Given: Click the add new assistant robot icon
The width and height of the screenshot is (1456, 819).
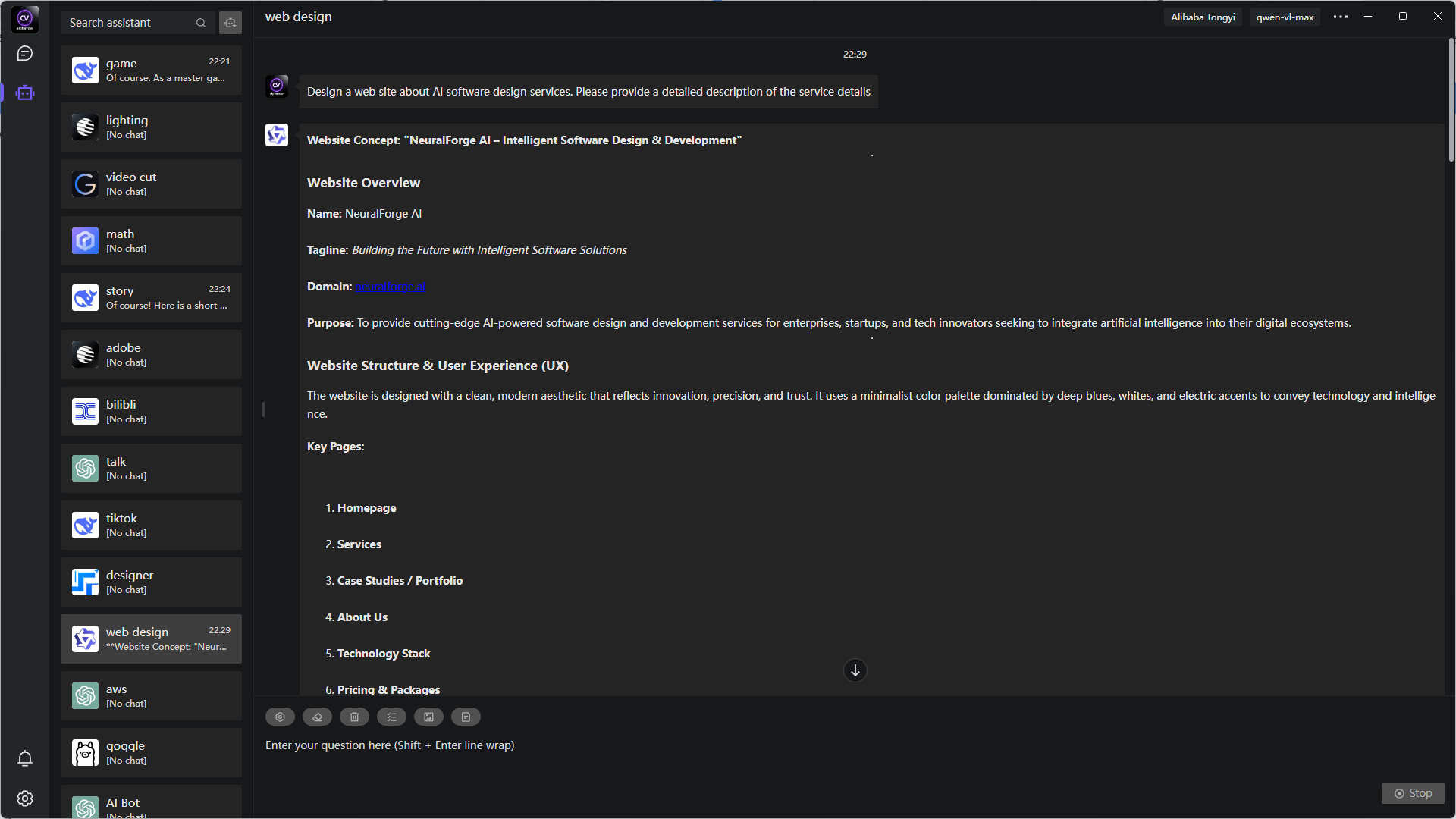Looking at the screenshot, I should [231, 23].
